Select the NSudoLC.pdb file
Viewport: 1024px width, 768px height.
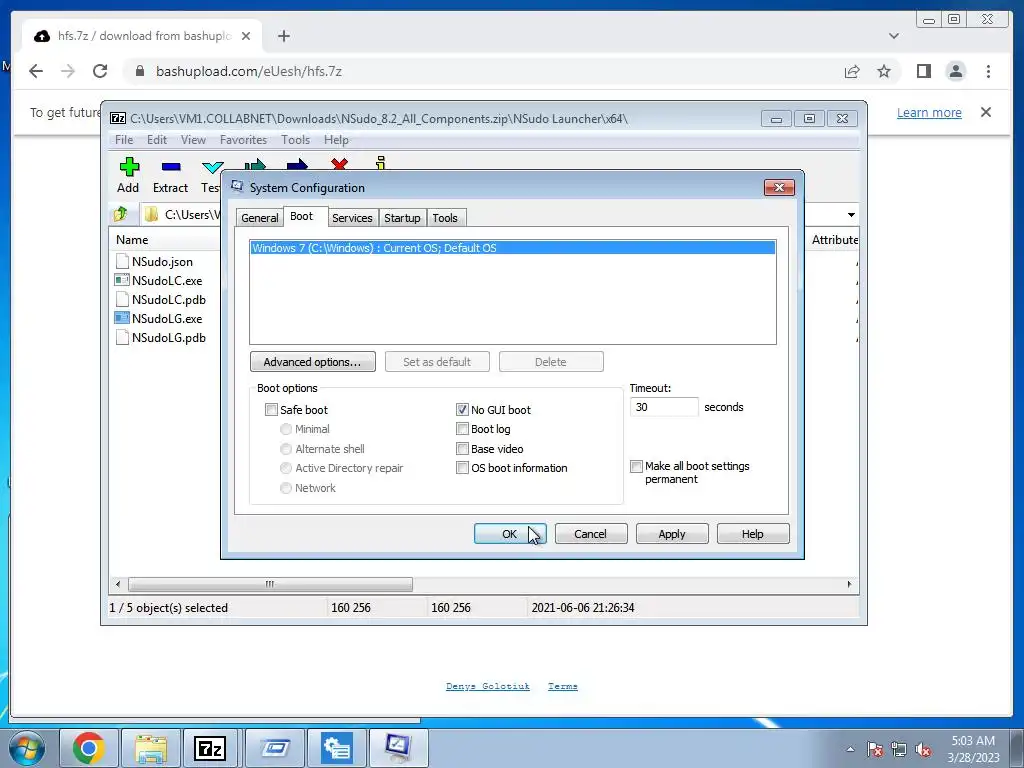click(x=168, y=299)
